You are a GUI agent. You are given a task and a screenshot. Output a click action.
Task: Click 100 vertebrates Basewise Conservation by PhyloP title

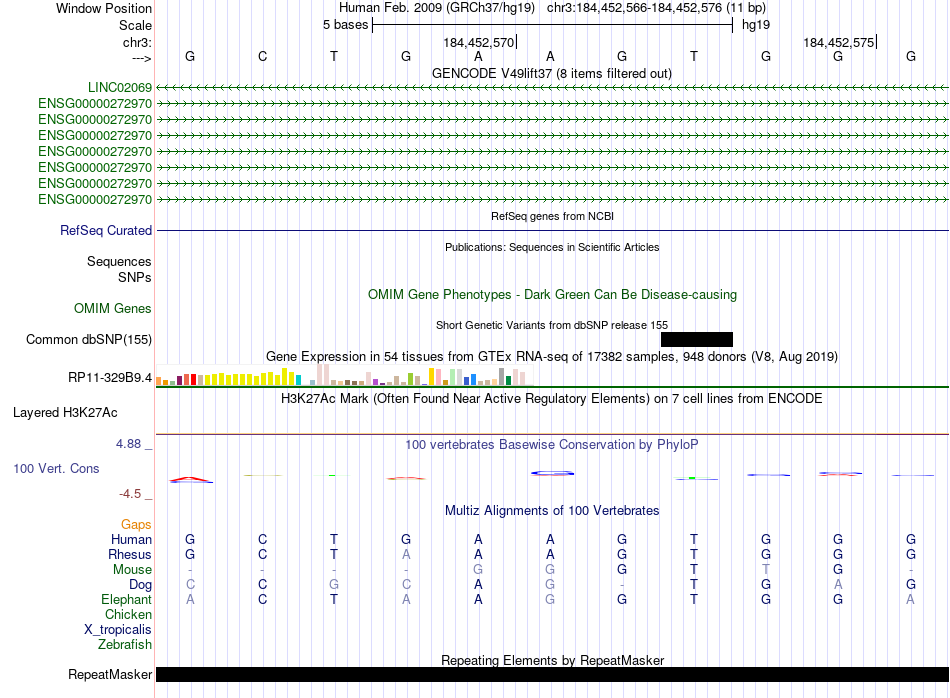[x=552, y=445]
